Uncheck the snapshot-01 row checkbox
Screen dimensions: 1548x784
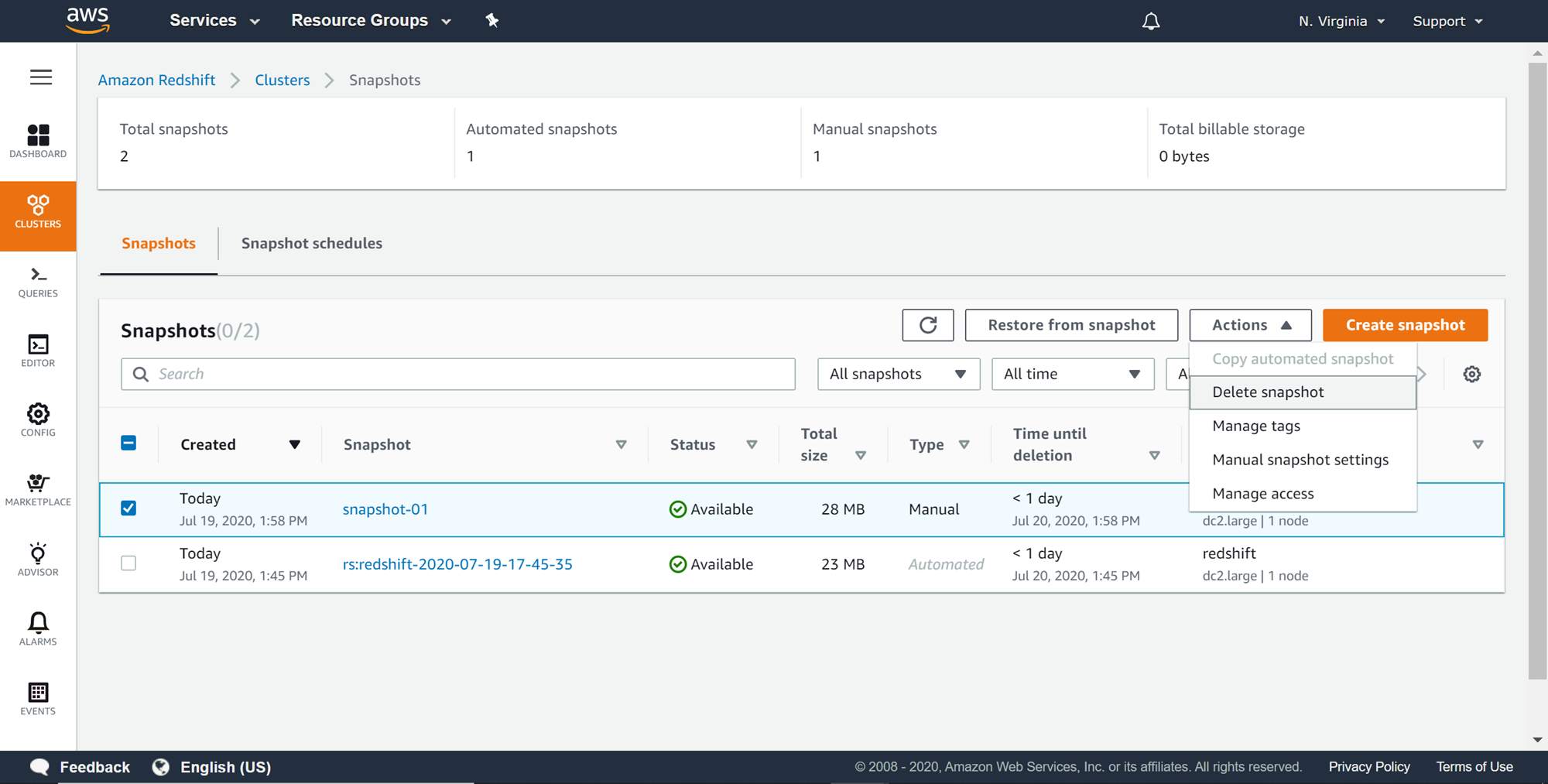point(128,508)
